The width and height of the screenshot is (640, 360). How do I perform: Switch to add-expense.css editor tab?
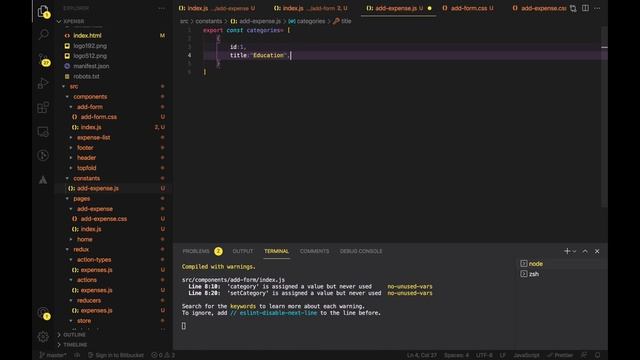[539, 8]
